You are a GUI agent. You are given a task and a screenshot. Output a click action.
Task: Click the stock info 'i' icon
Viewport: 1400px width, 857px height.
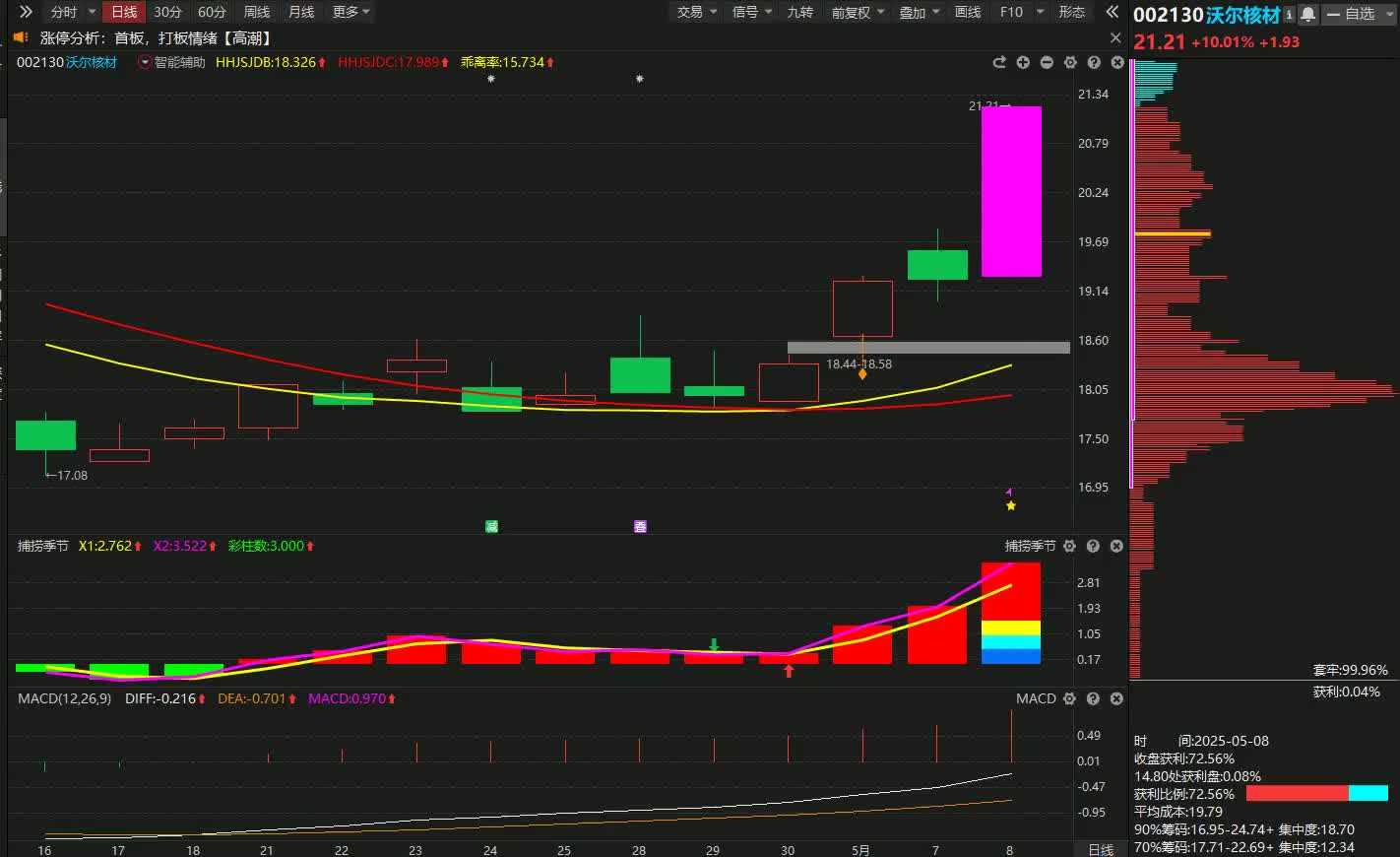pos(1289,14)
